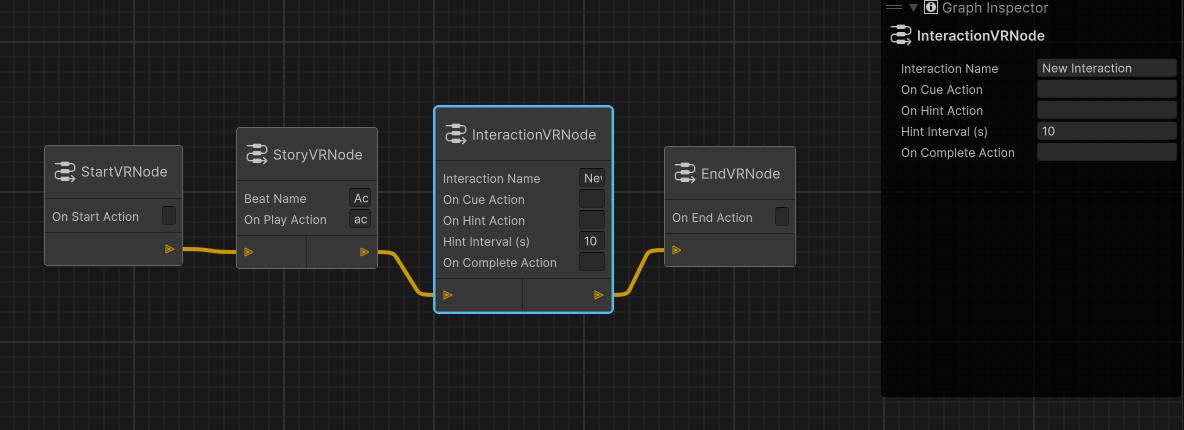Click the InteractionVRNode output port arrow
The height and width of the screenshot is (430, 1184).
(599, 295)
